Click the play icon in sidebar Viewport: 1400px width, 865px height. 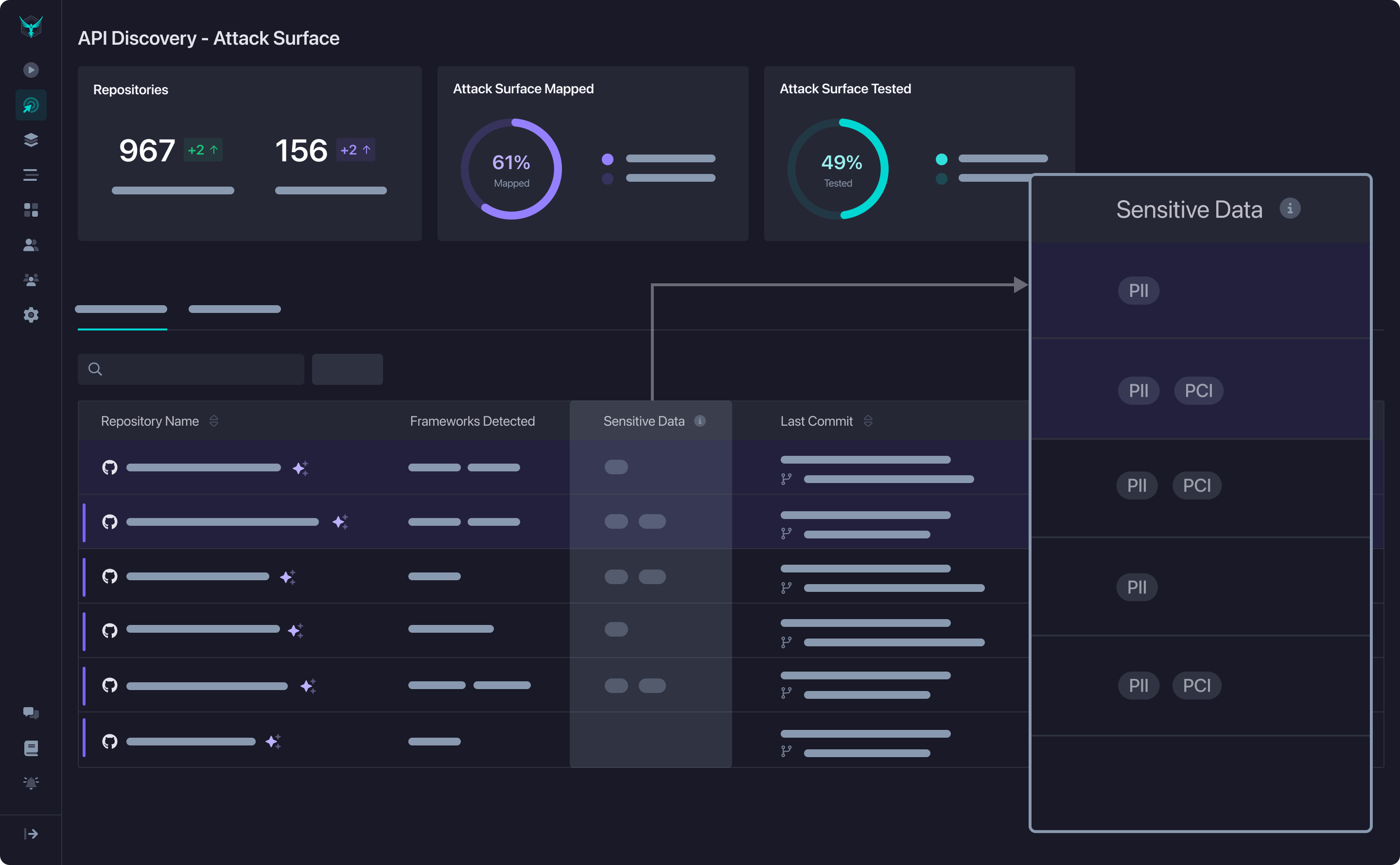[x=31, y=70]
